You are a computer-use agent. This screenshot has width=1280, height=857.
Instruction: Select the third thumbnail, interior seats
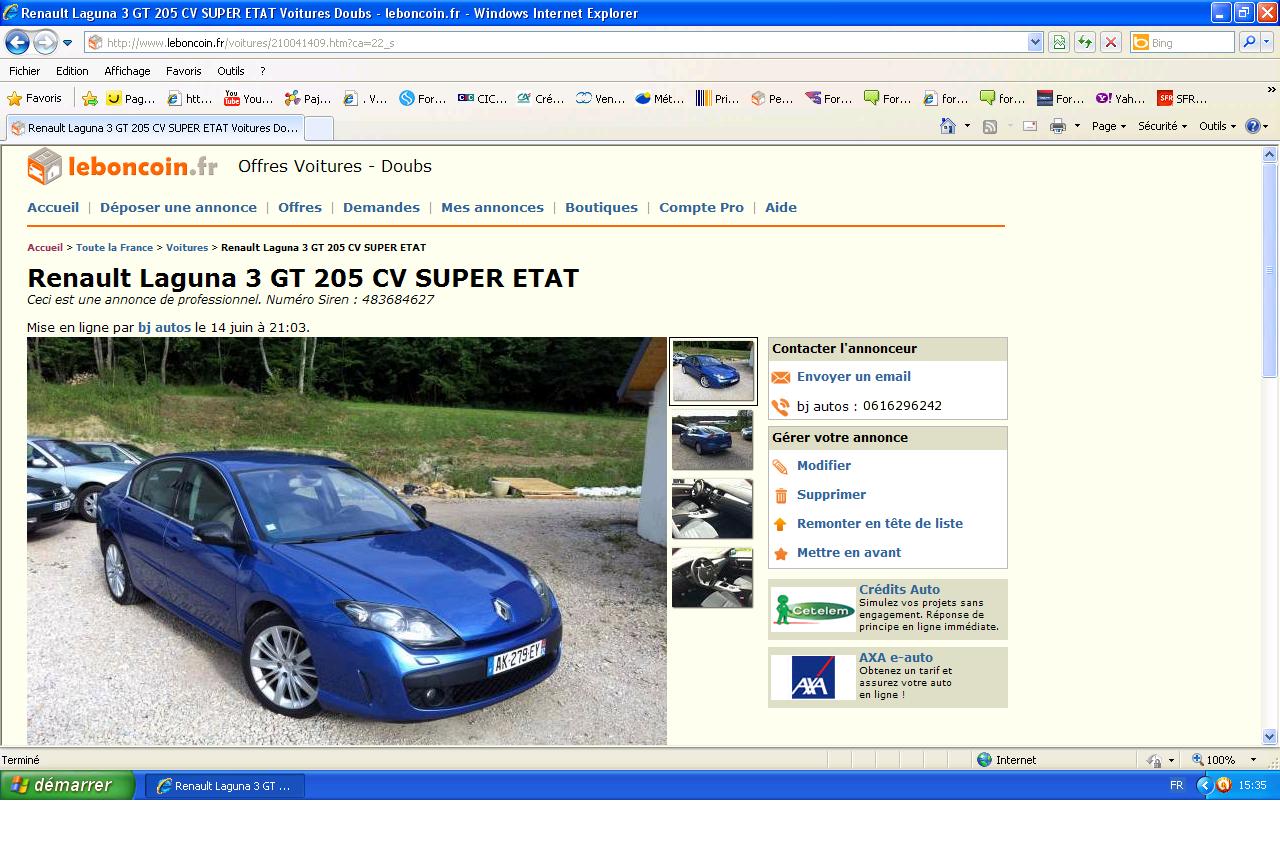click(712, 509)
